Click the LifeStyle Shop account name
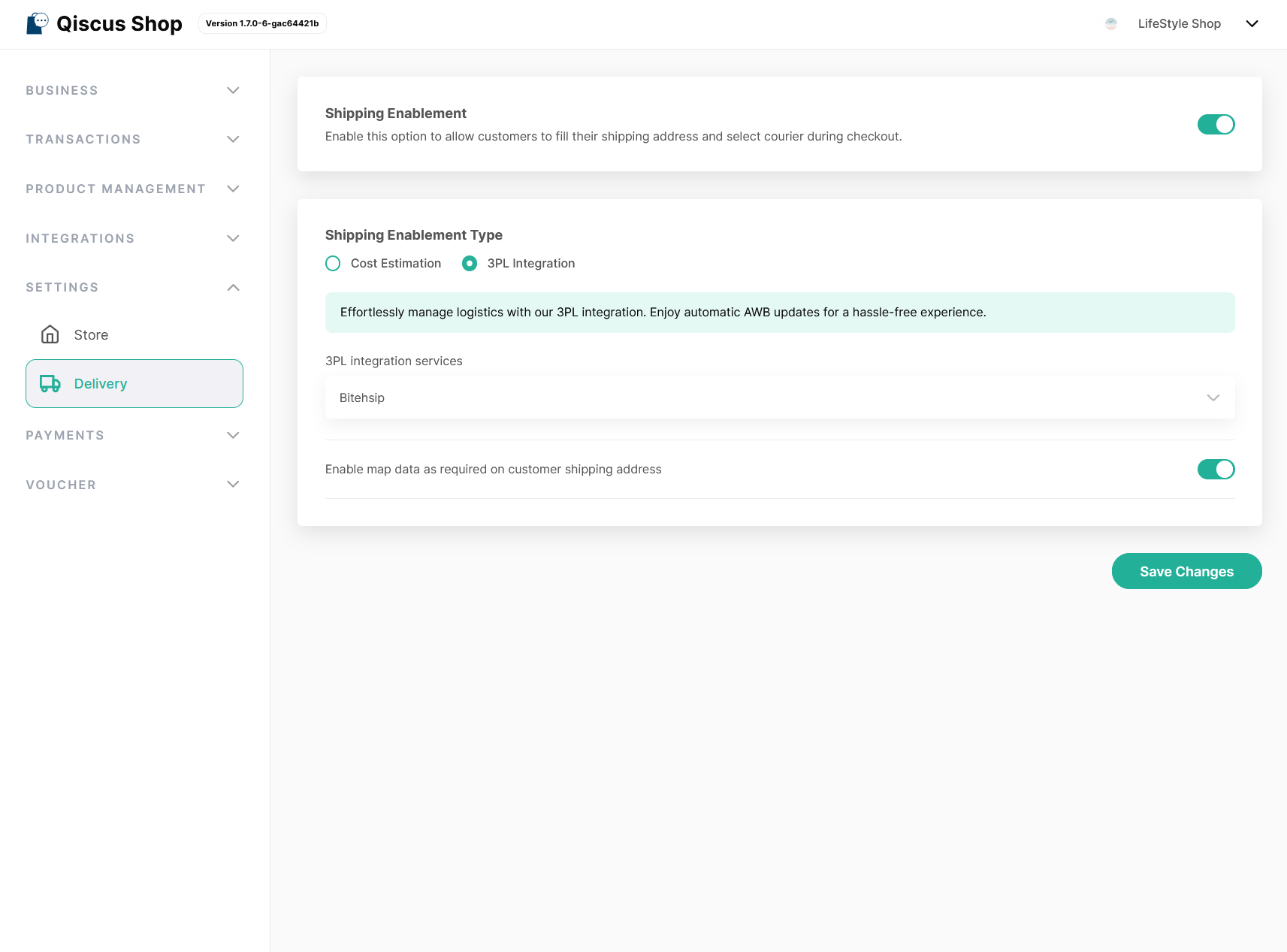Viewport: 1287px width, 952px height. click(1179, 24)
